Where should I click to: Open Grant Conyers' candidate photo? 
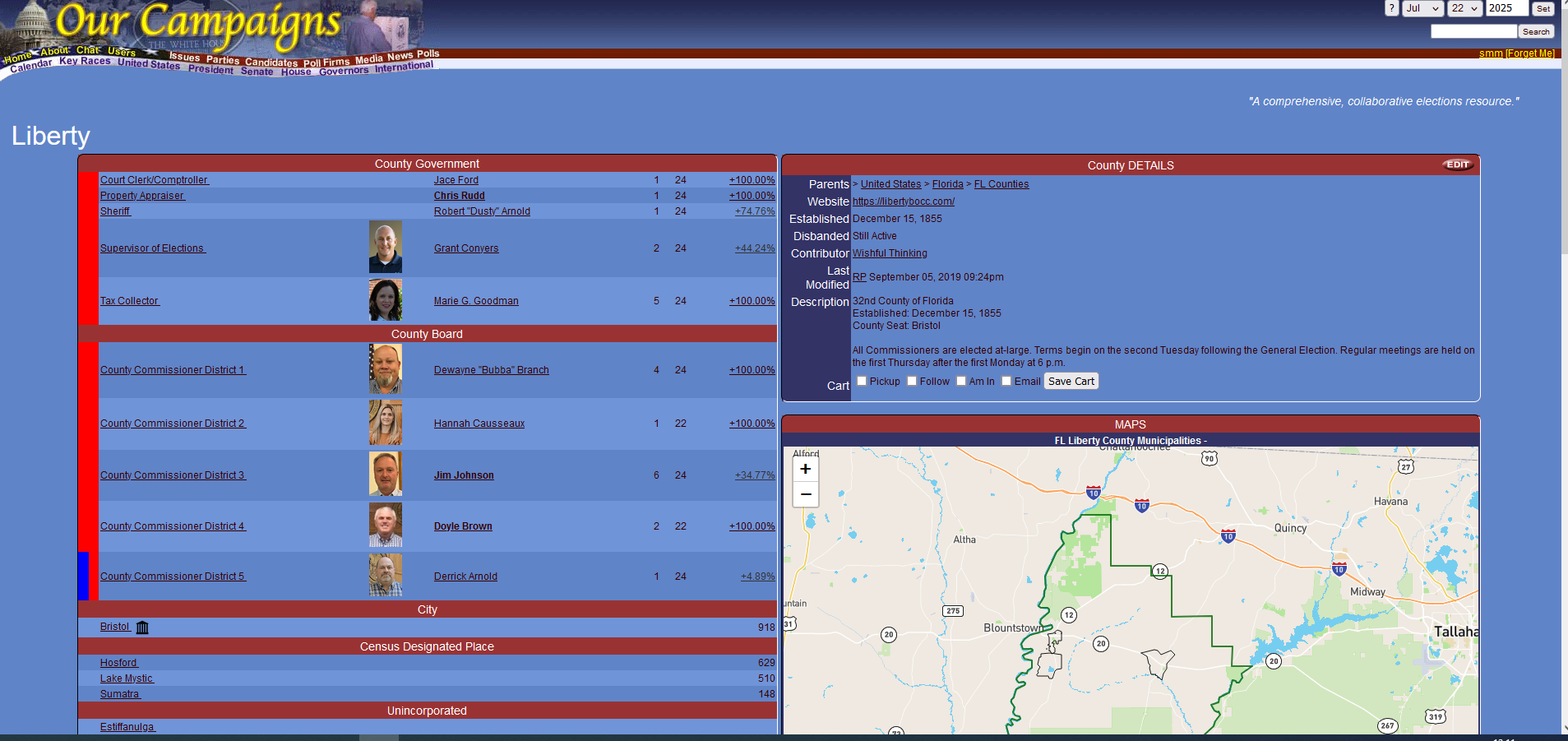385,247
